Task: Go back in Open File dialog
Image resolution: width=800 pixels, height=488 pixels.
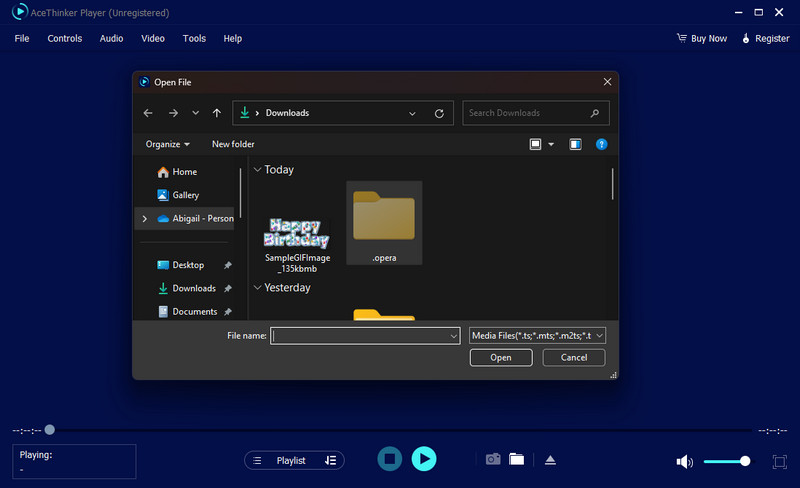Action: click(x=148, y=113)
